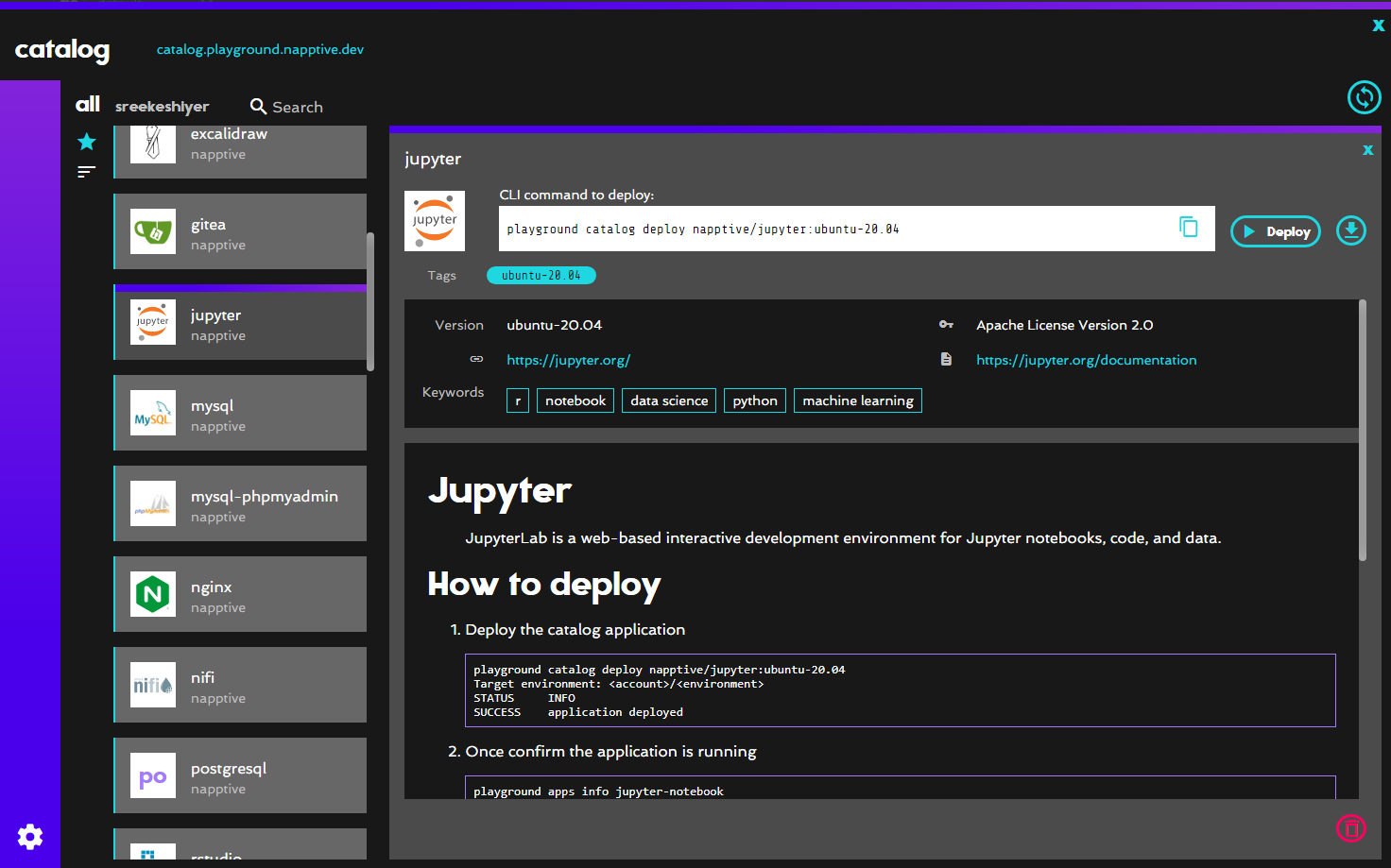Click the red delete trash icon
Image resolution: width=1391 pixels, height=868 pixels.
(1351, 828)
